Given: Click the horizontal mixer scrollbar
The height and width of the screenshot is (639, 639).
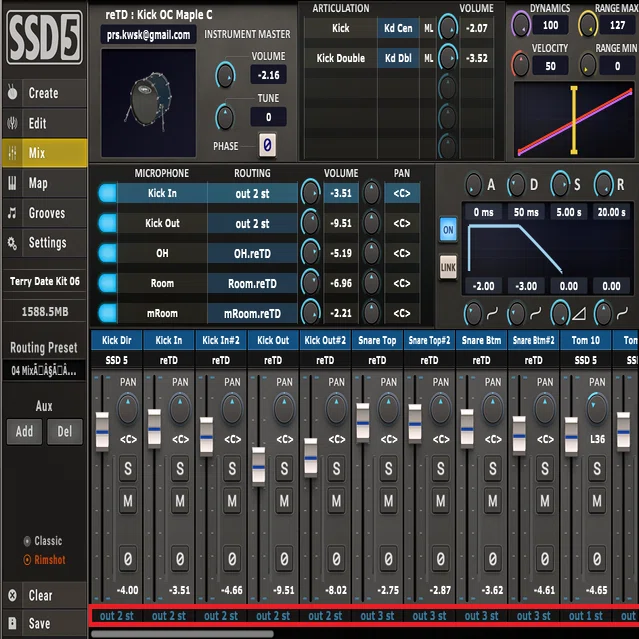Looking at the screenshot, I should click(182, 634).
